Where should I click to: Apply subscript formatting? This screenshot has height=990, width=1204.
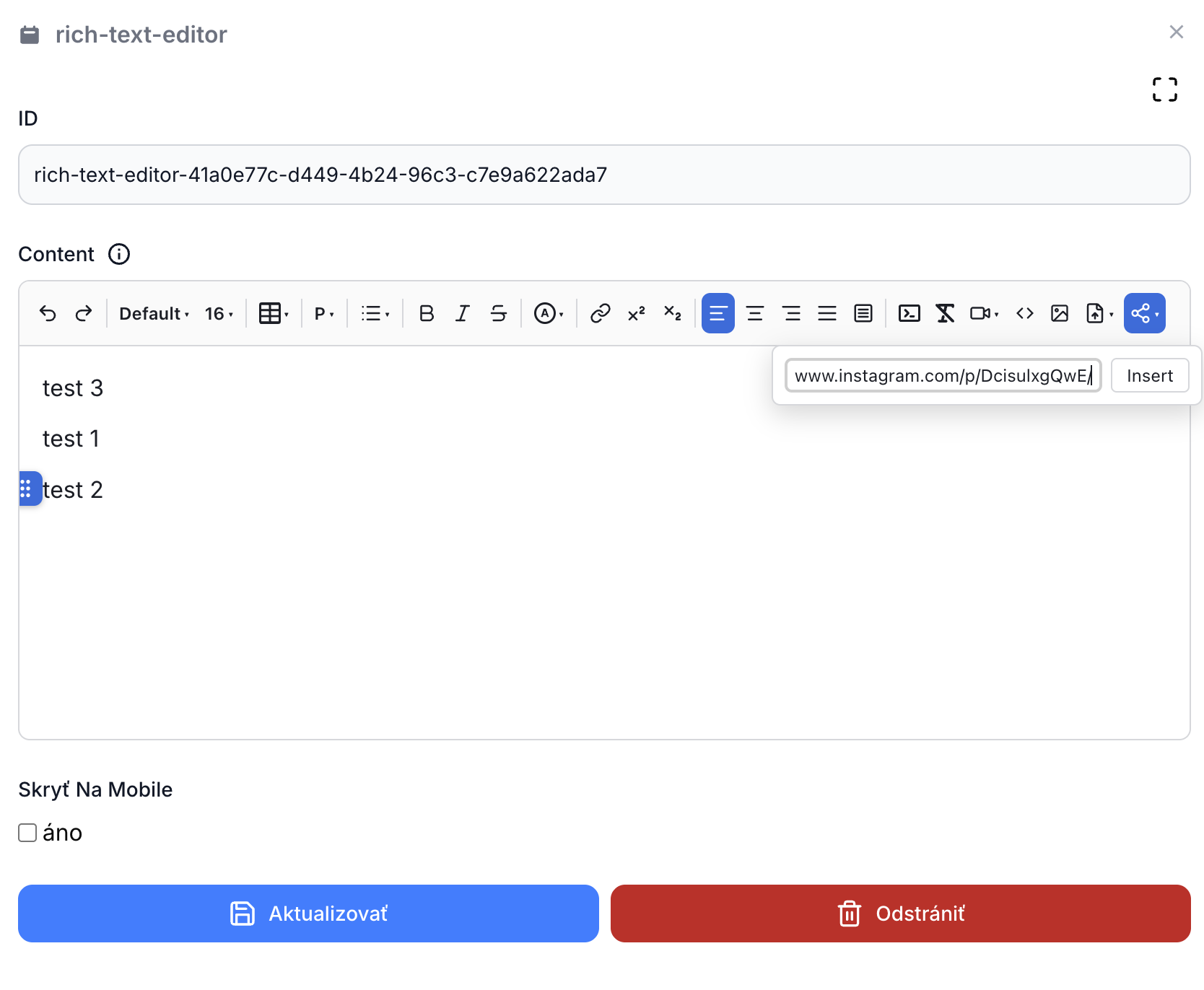672,313
